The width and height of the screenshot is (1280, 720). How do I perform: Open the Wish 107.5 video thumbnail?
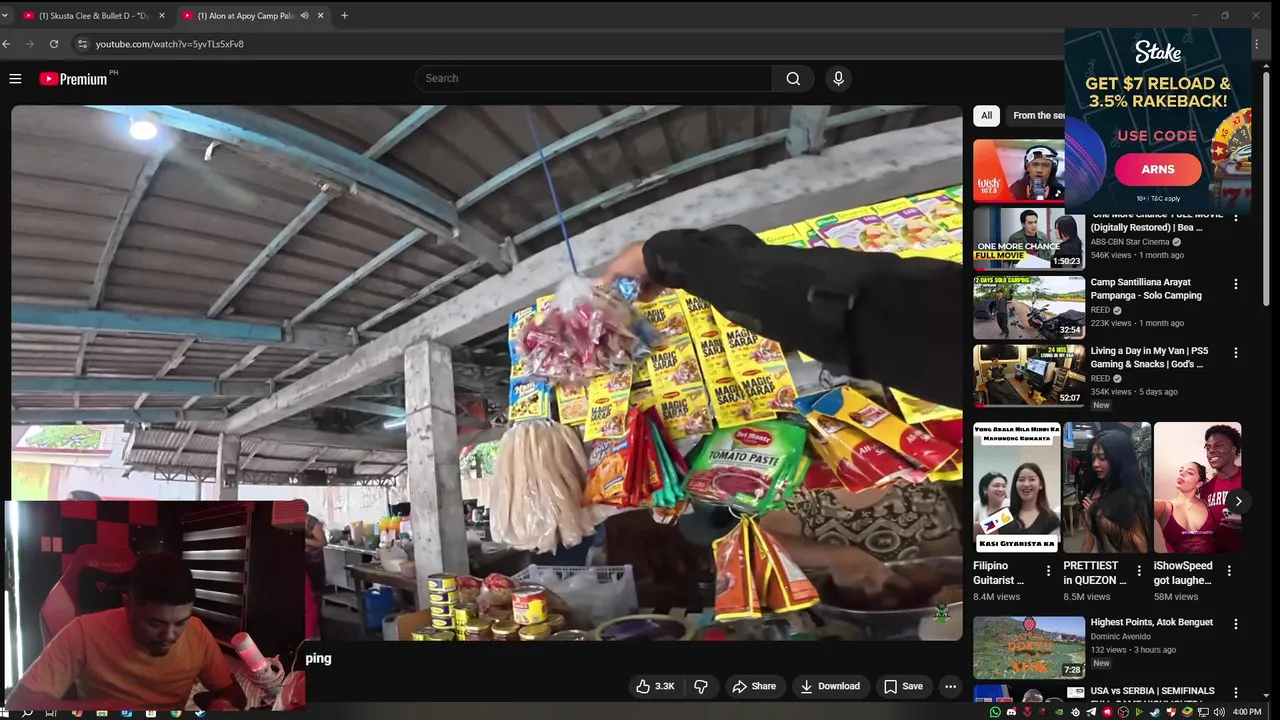coord(1019,170)
